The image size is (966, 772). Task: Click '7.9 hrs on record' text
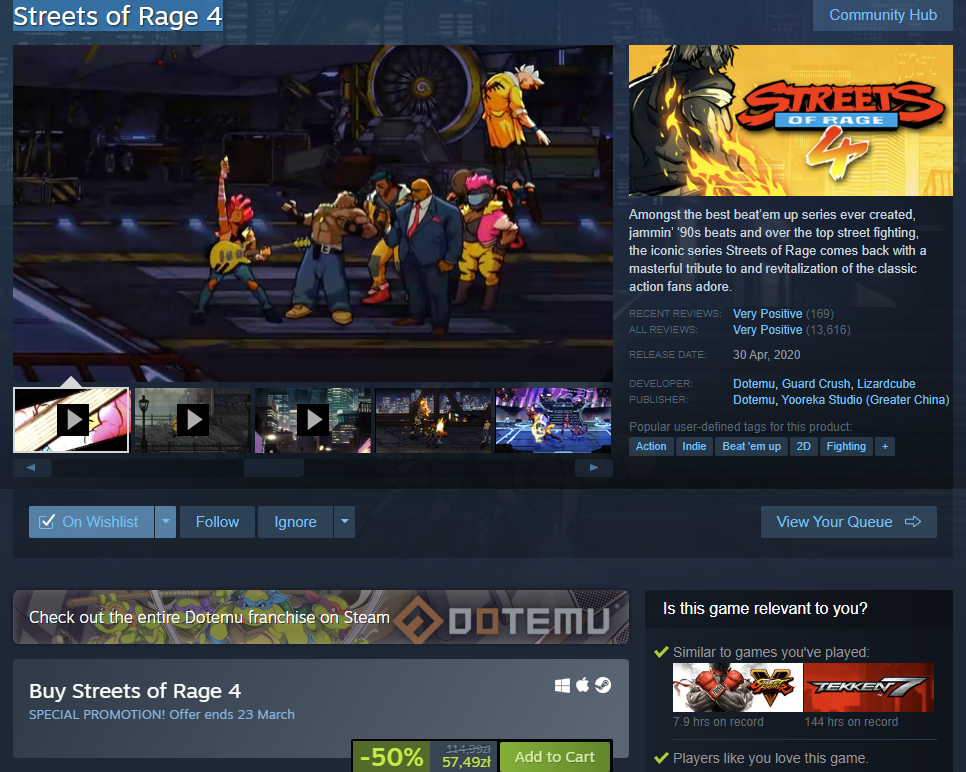[718, 721]
